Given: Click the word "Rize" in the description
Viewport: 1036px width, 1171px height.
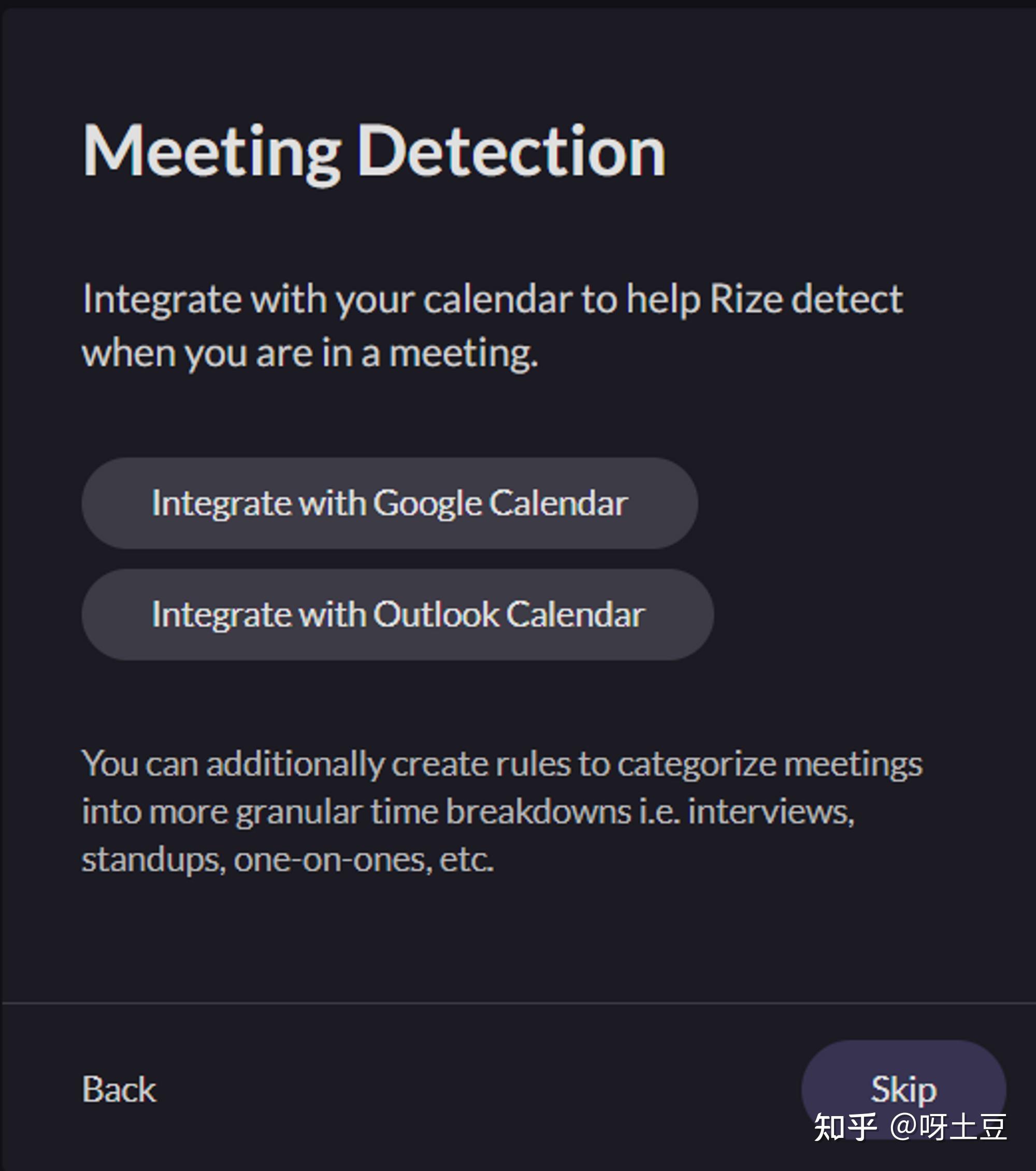Looking at the screenshot, I should (x=745, y=299).
